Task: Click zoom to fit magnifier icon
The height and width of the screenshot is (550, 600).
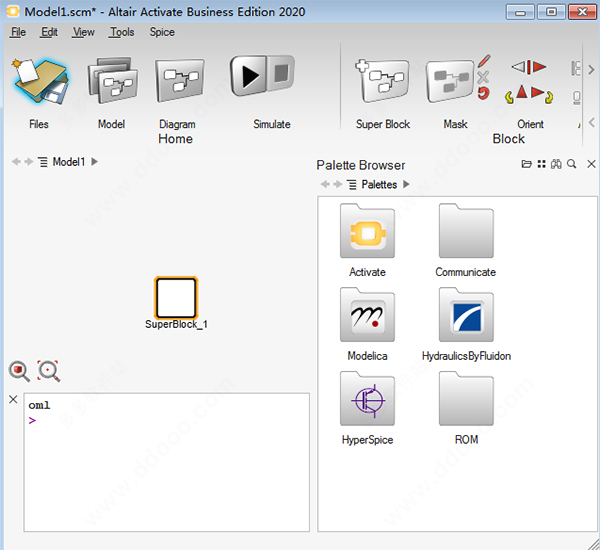Action: tap(48, 370)
